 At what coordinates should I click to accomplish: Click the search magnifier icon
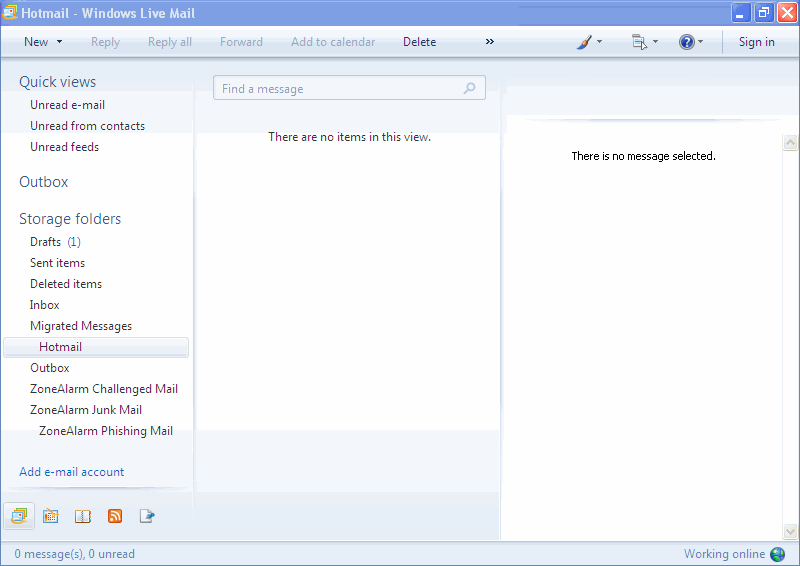pos(469,88)
